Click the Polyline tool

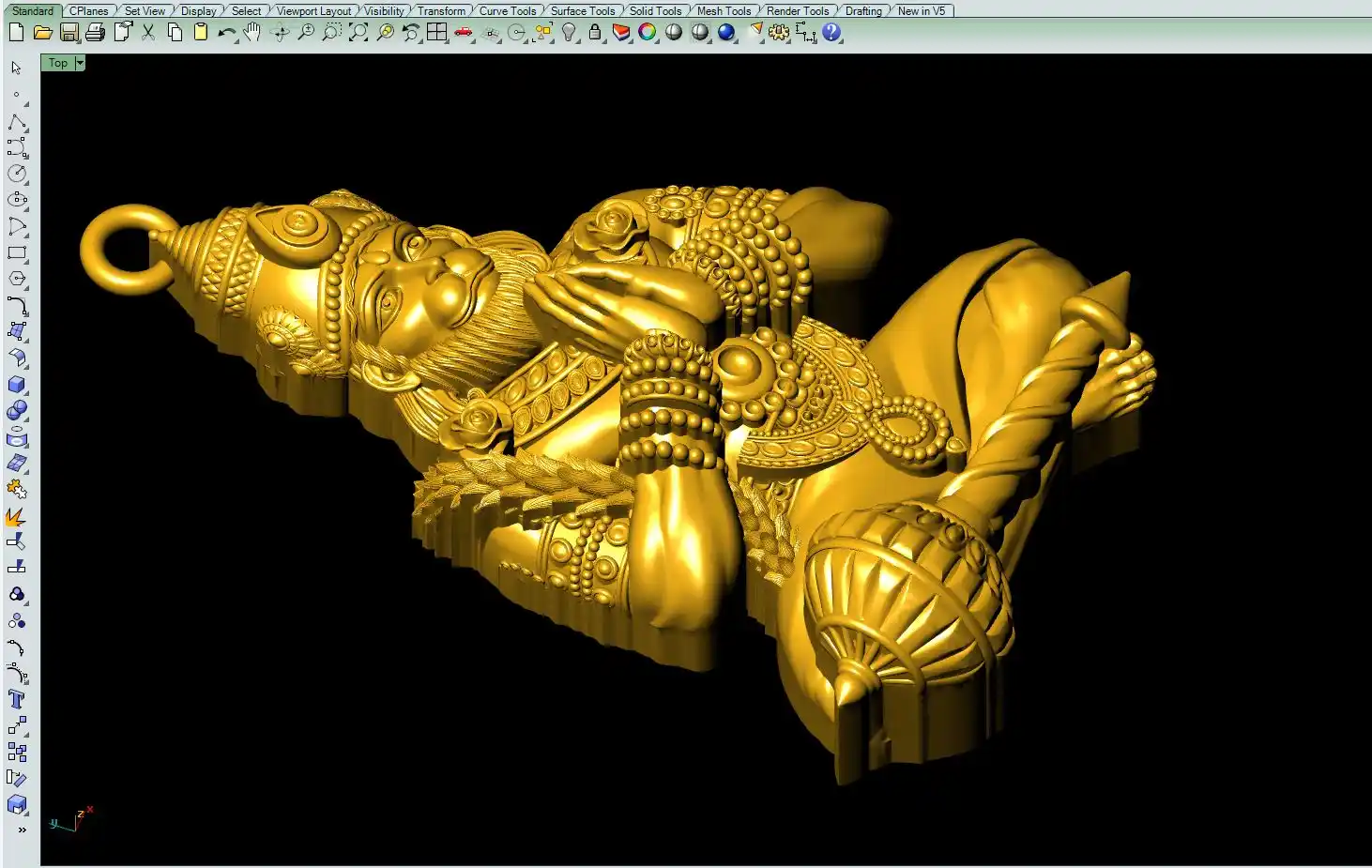(17, 122)
